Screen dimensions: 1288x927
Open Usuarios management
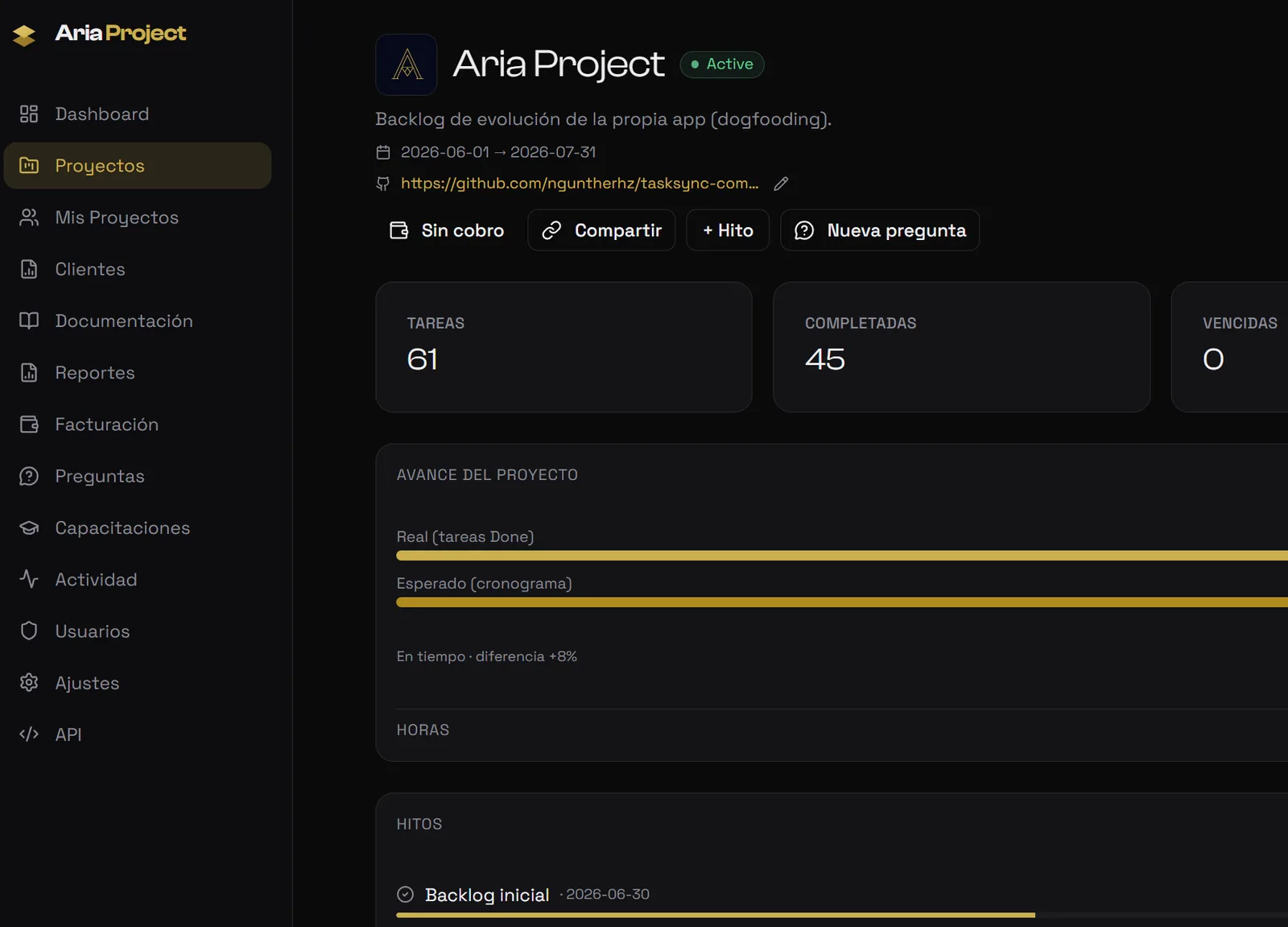138,631
